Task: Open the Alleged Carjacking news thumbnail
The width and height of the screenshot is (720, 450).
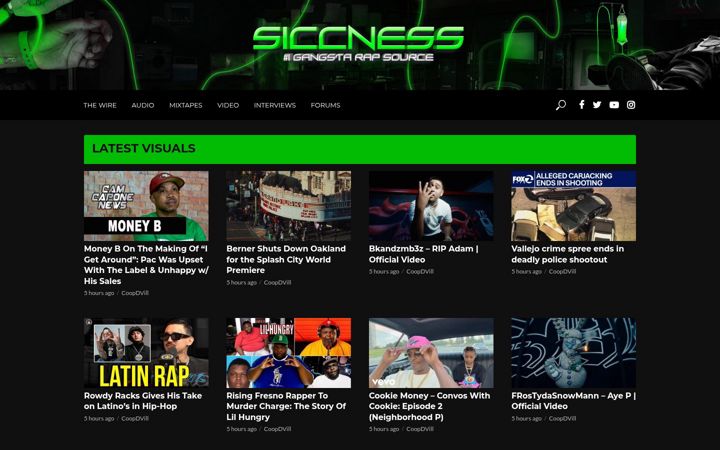Action: point(574,206)
